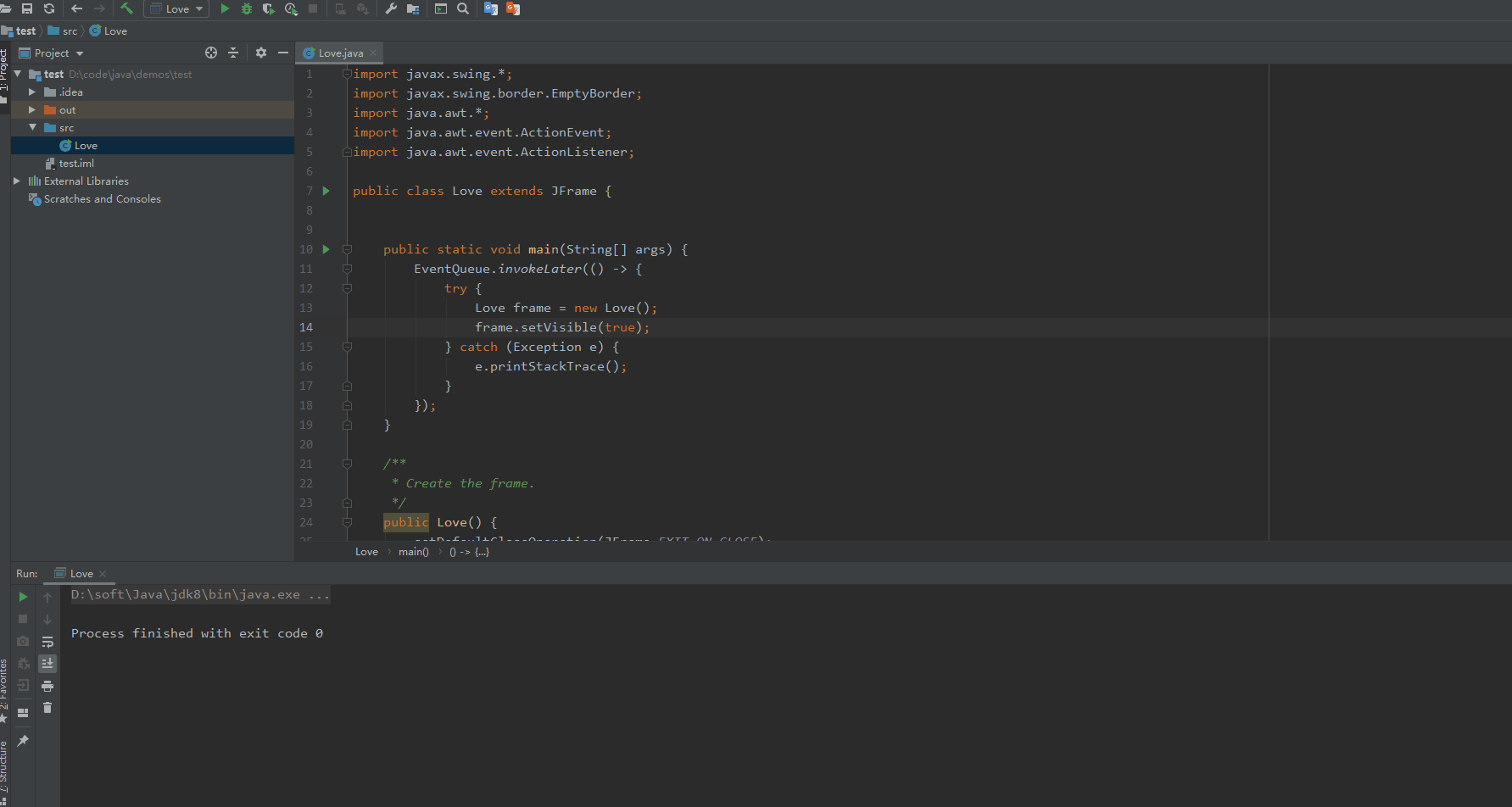Screen dimensions: 1512x807
Task: Click the Save All toolbar icon
Action: click(27, 8)
